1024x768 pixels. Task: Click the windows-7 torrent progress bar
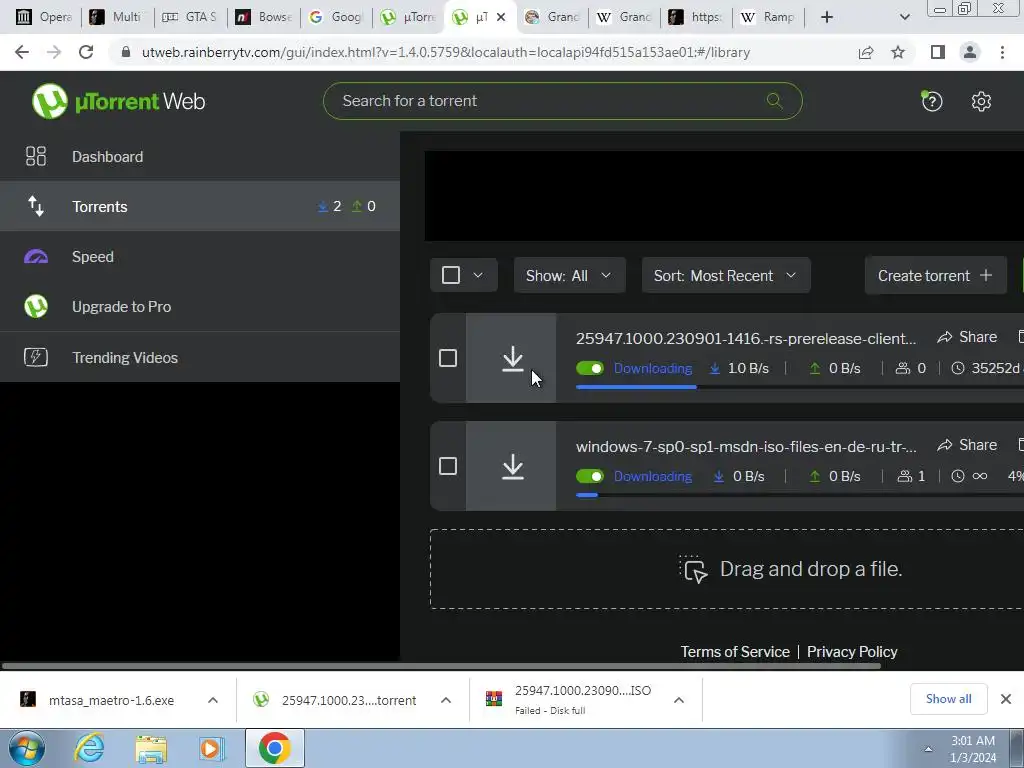[799, 495]
